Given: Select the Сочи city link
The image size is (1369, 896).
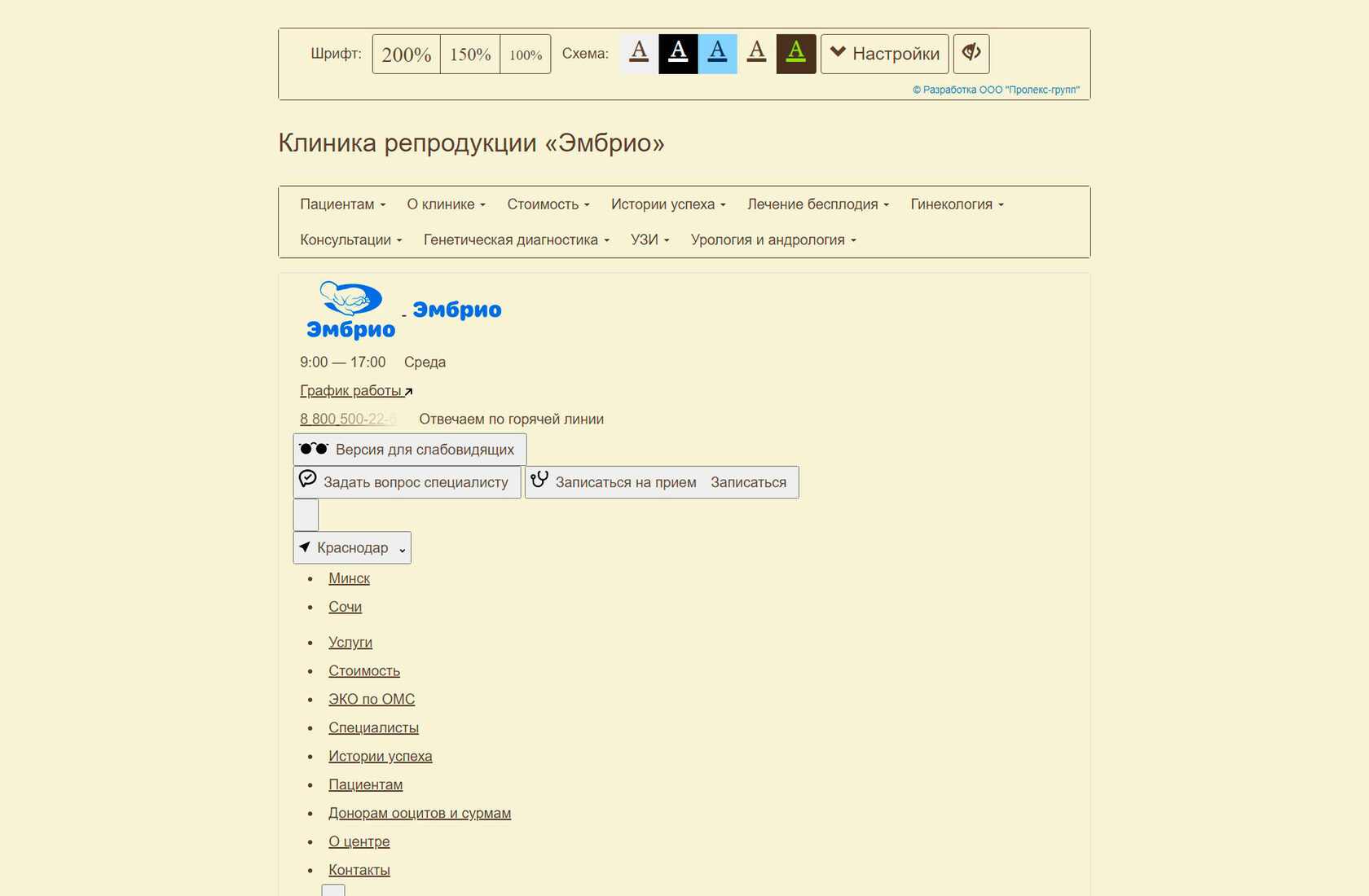Looking at the screenshot, I should (x=345, y=607).
